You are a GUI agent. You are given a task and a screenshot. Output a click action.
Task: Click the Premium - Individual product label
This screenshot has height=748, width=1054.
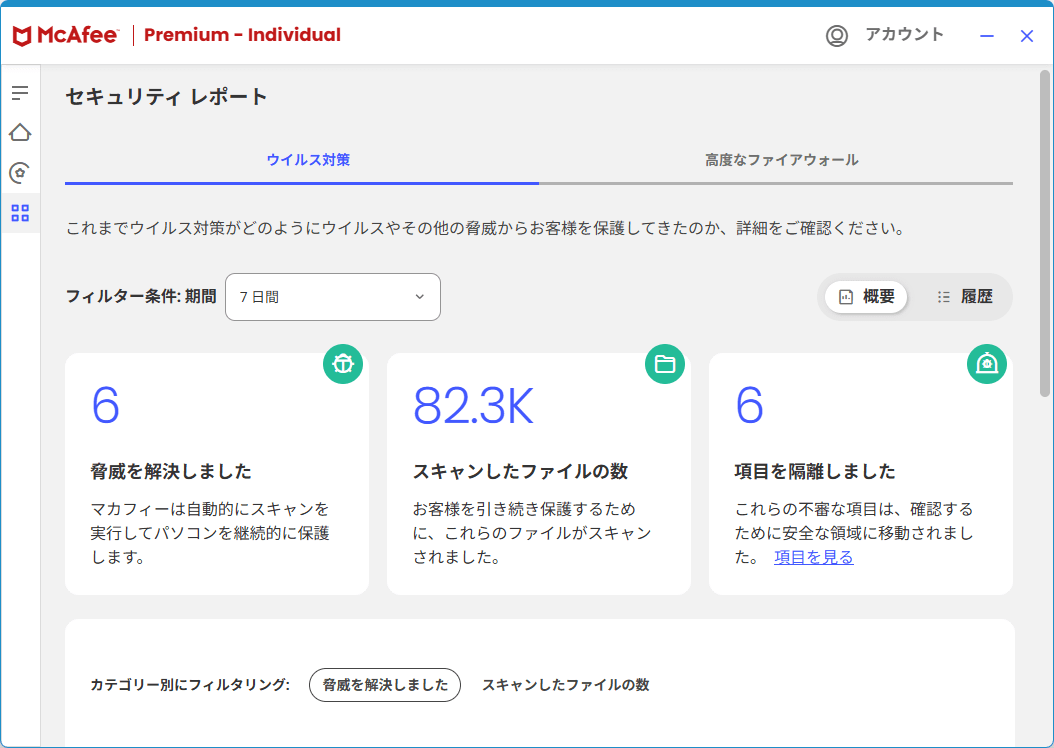pos(242,35)
